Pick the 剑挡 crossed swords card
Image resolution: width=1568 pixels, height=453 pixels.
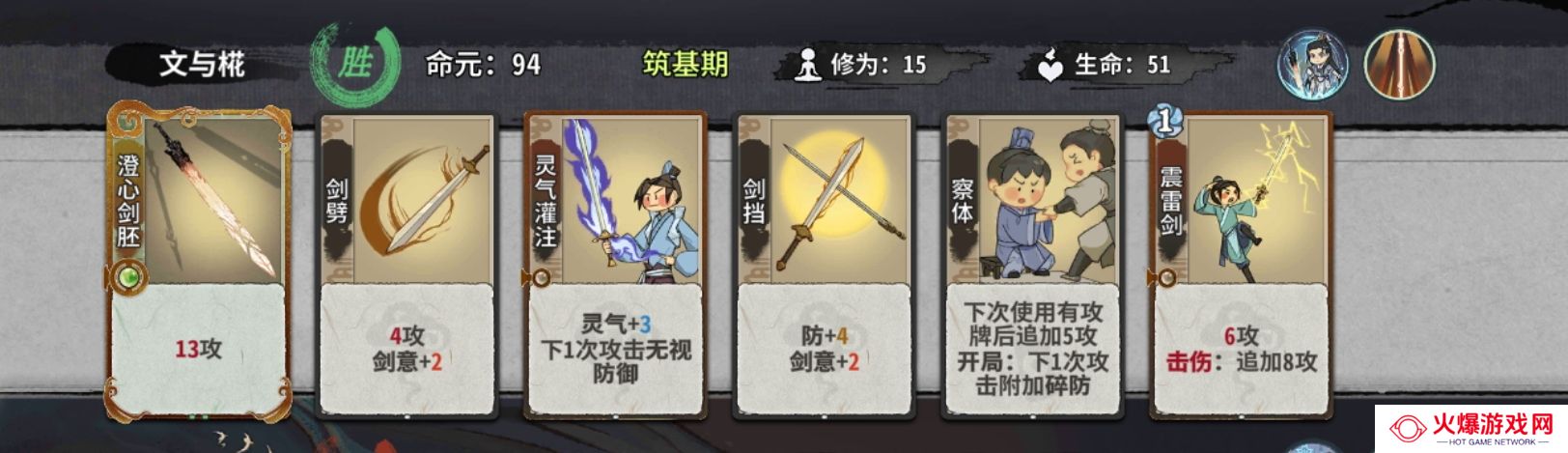(x=824, y=266)
